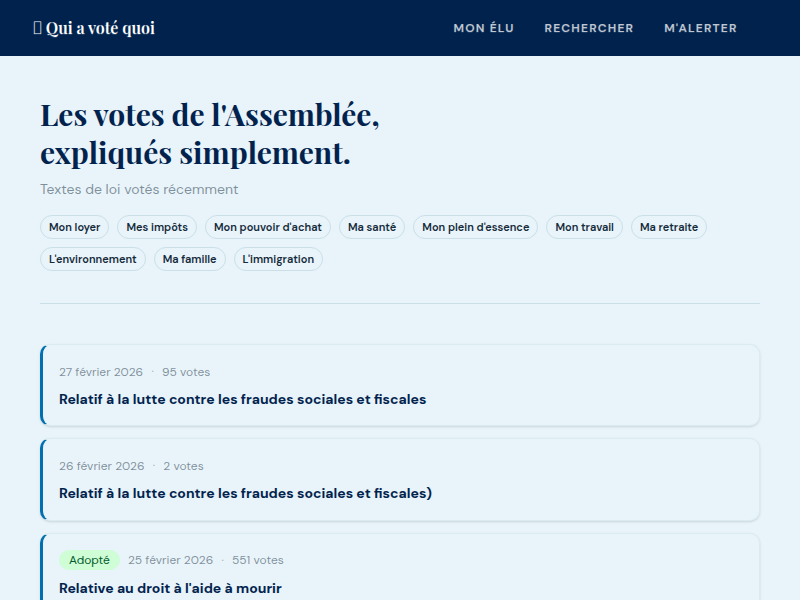800x600 pixels.
Task: Open the RECHERCHER navigation item
Action: pos(589,28)
